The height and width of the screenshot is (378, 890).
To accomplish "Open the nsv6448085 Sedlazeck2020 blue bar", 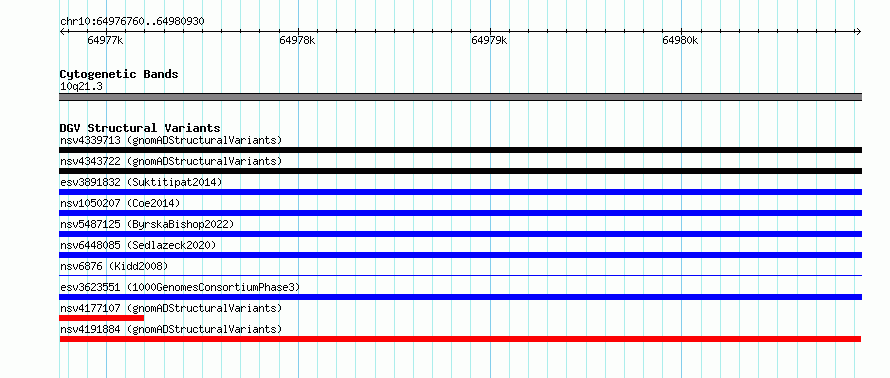I will (460, 255).
